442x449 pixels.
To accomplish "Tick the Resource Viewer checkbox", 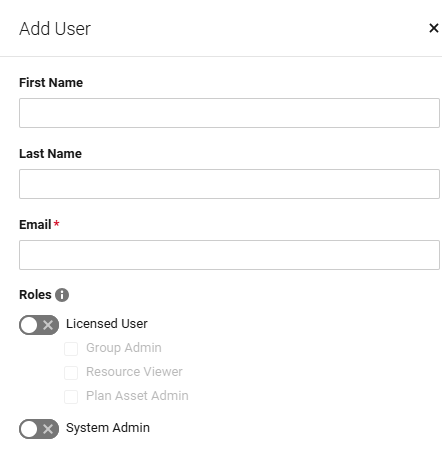I will tap(71, 373).
